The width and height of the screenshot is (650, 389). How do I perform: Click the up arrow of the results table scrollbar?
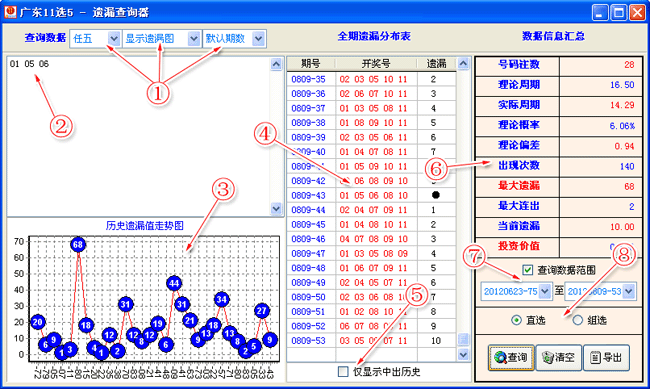[463, 63]
